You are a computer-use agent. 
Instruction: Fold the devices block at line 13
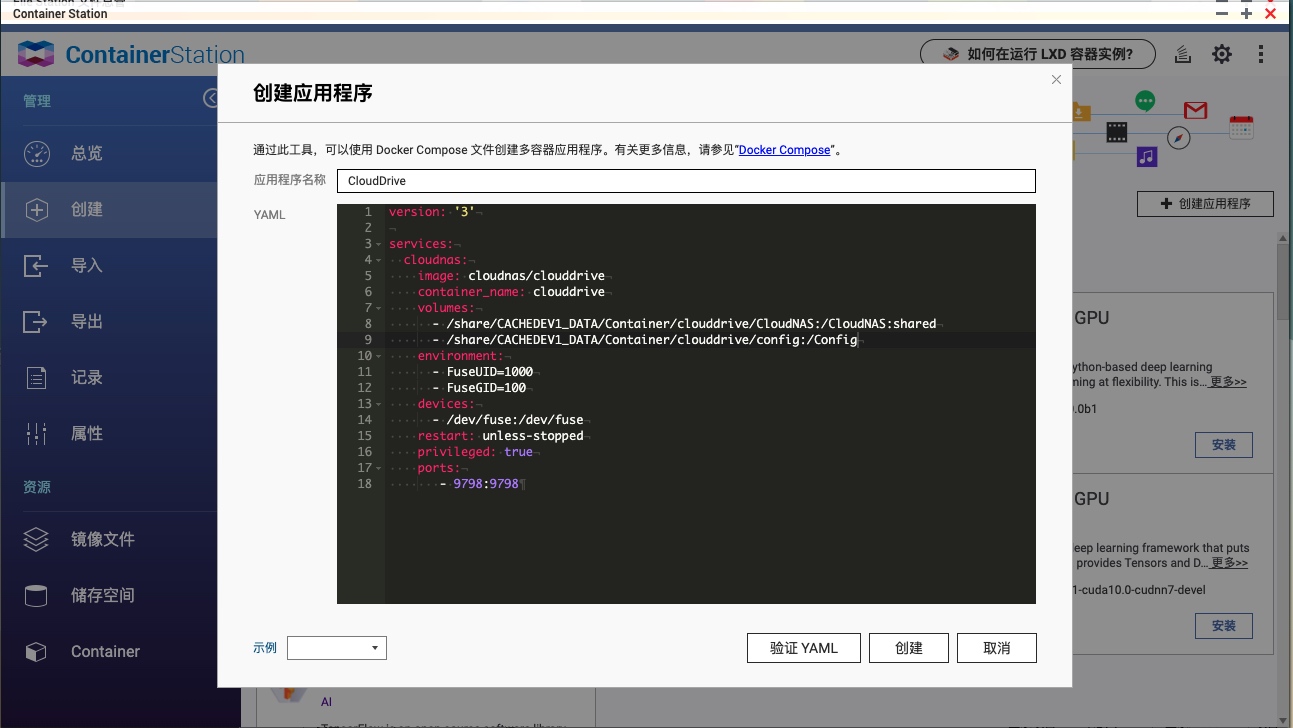pyautogui.click(x=380, y=404)
